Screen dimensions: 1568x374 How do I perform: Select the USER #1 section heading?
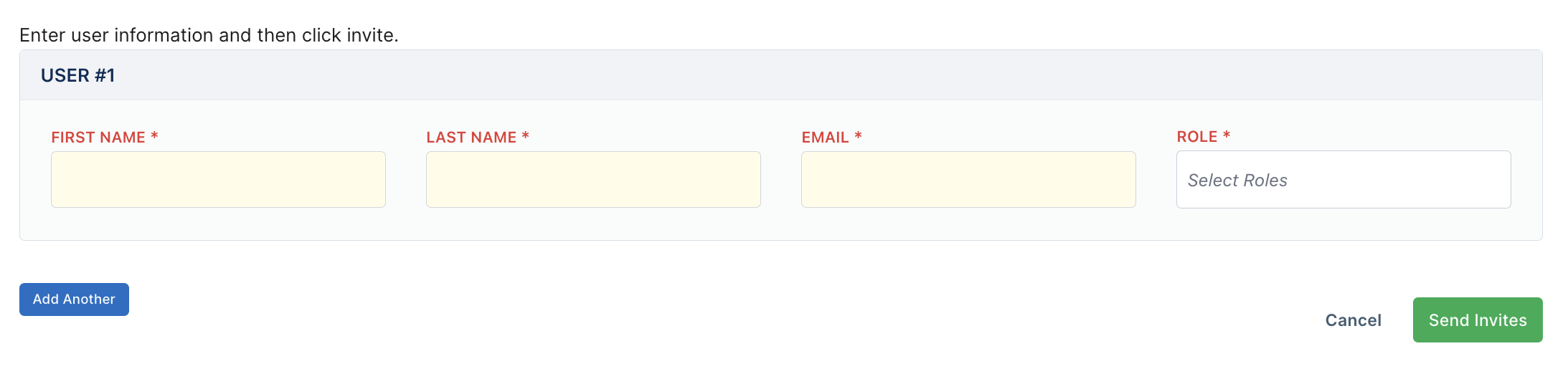(x=77, y=75)
